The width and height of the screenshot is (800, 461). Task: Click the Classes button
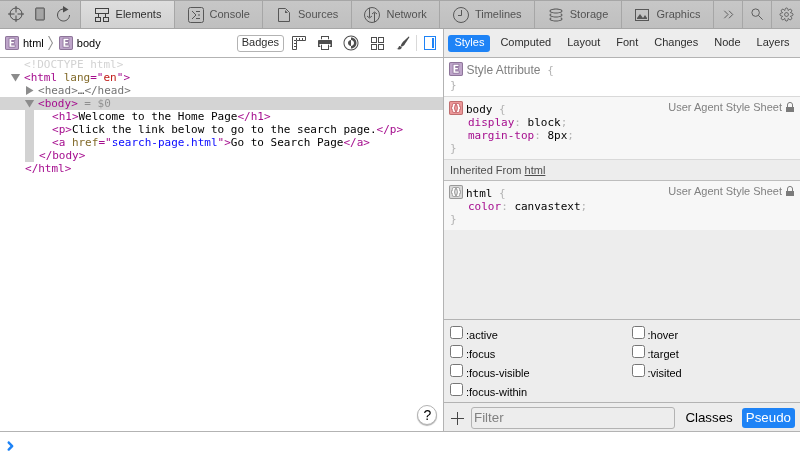pyautogui.click(x=708, y=418)
